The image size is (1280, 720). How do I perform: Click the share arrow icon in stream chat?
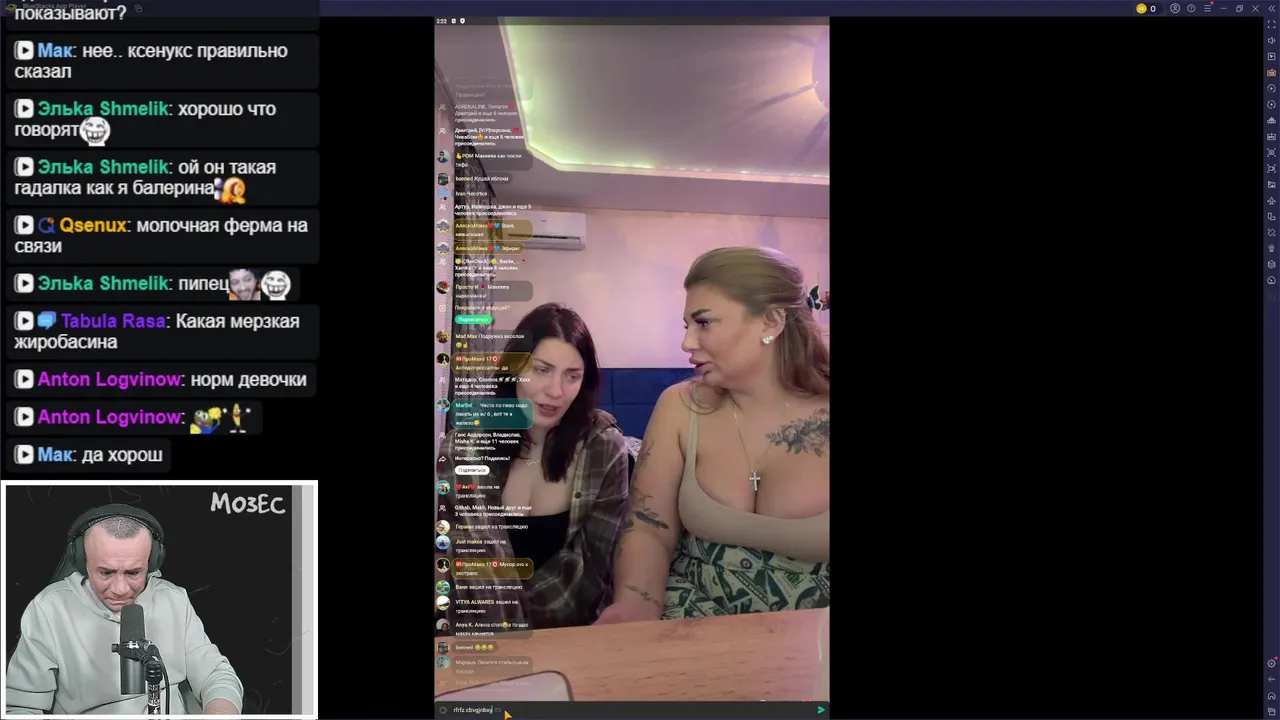pyautogui.click(x=442, y=459)
